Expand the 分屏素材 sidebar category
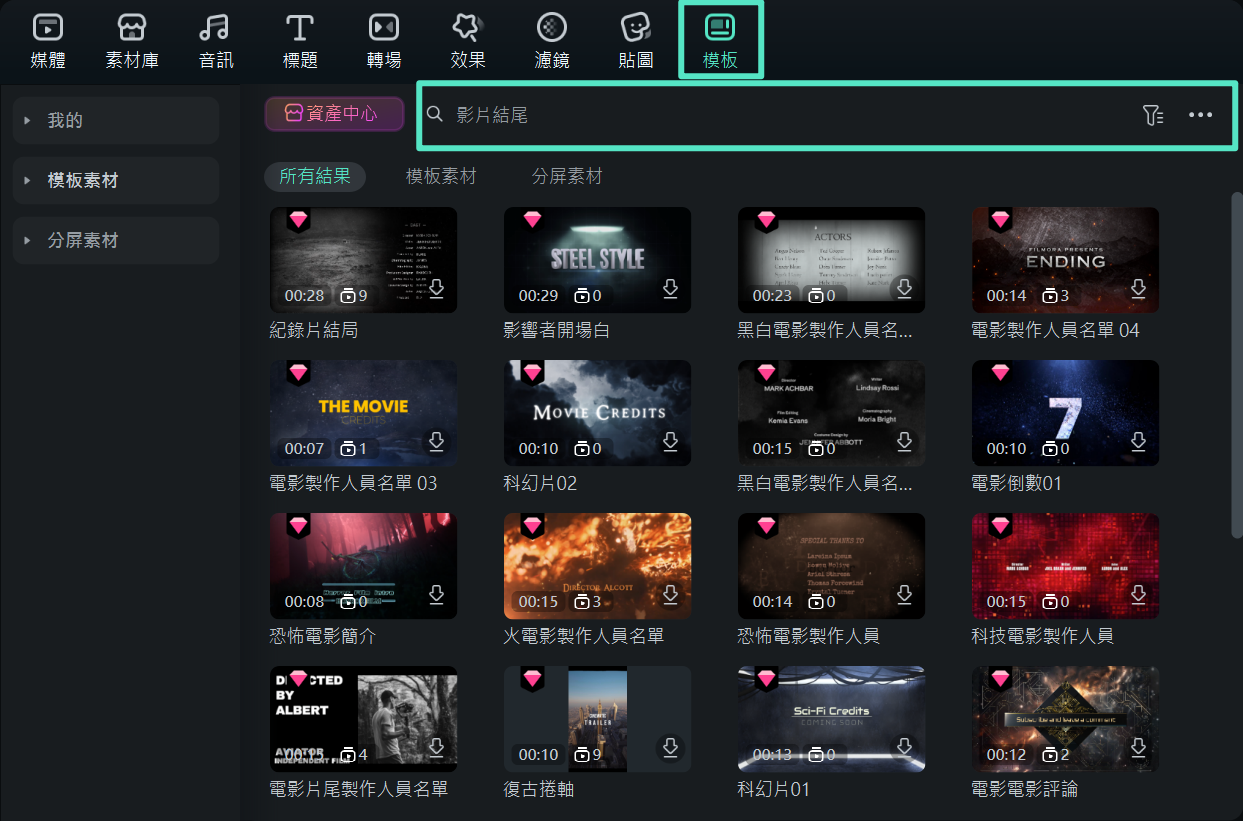 click(116, 241)
